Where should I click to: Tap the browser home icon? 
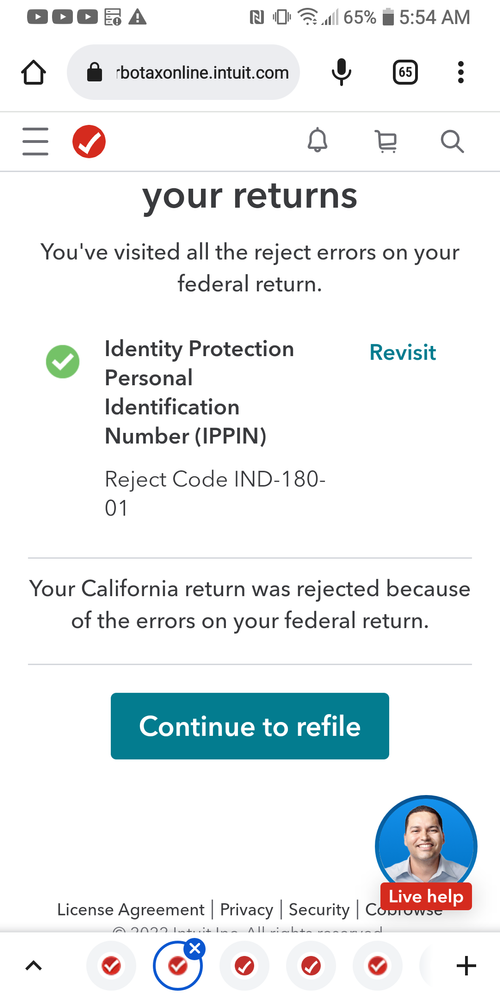tap(34, 73)
